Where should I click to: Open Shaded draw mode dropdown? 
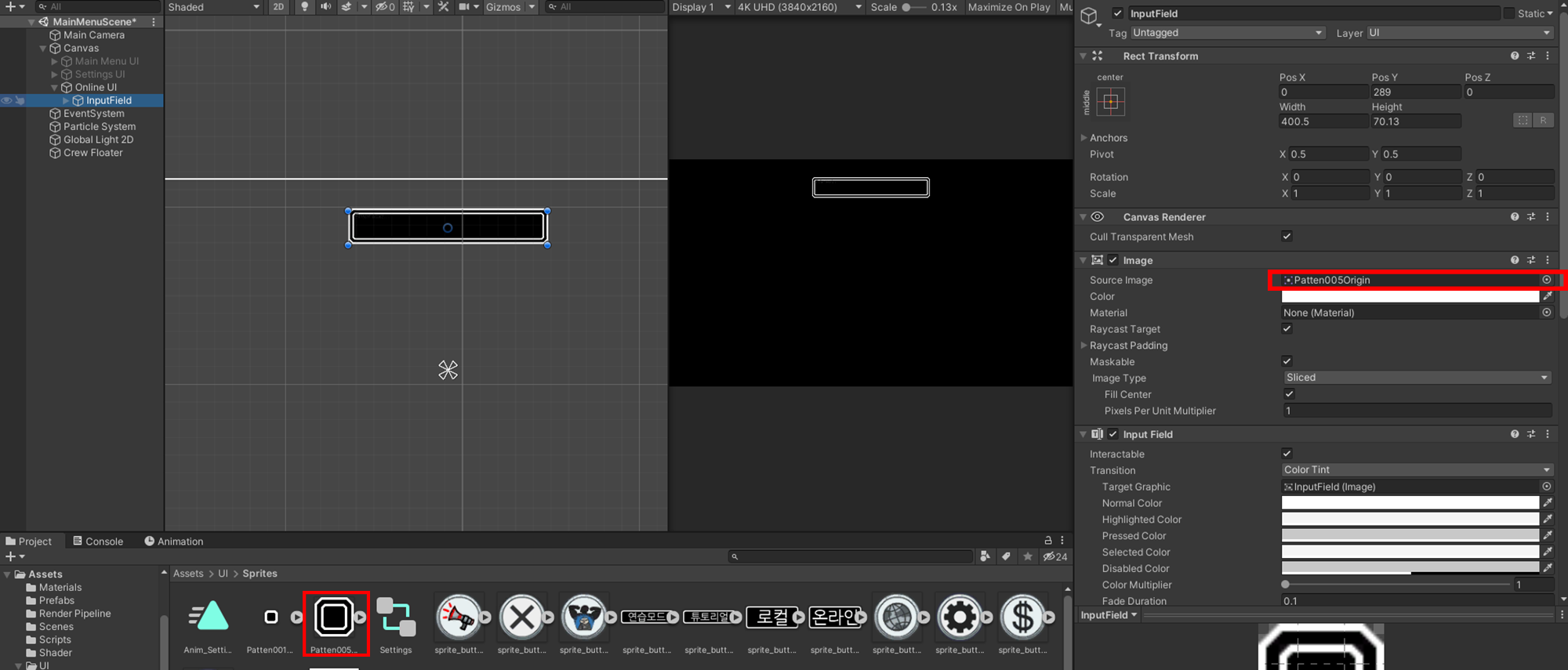(213, 7)
